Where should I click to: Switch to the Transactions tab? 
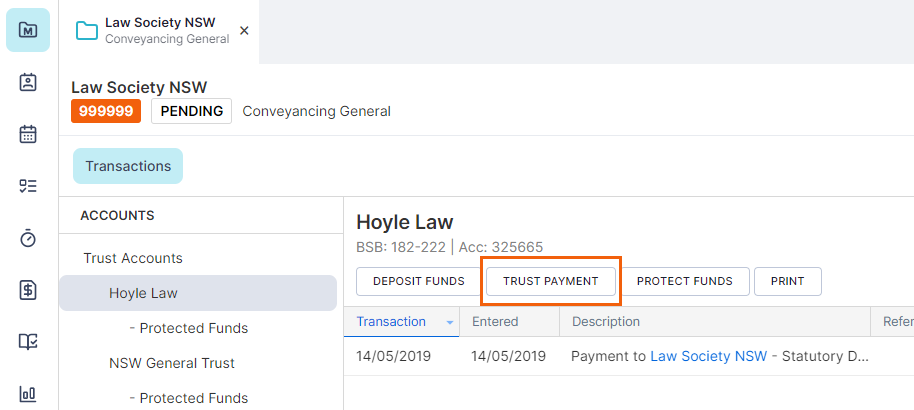128,166
